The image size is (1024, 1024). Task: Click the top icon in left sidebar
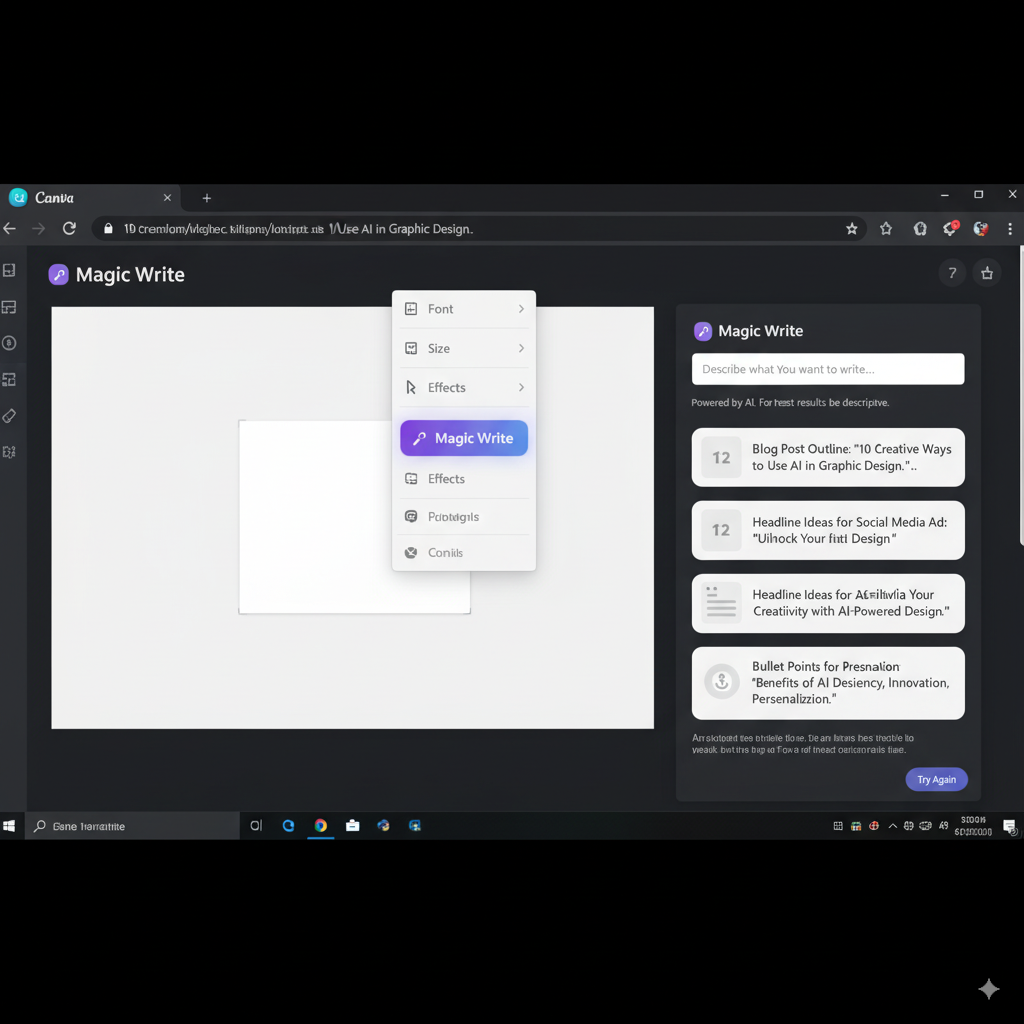pos(9,270)
